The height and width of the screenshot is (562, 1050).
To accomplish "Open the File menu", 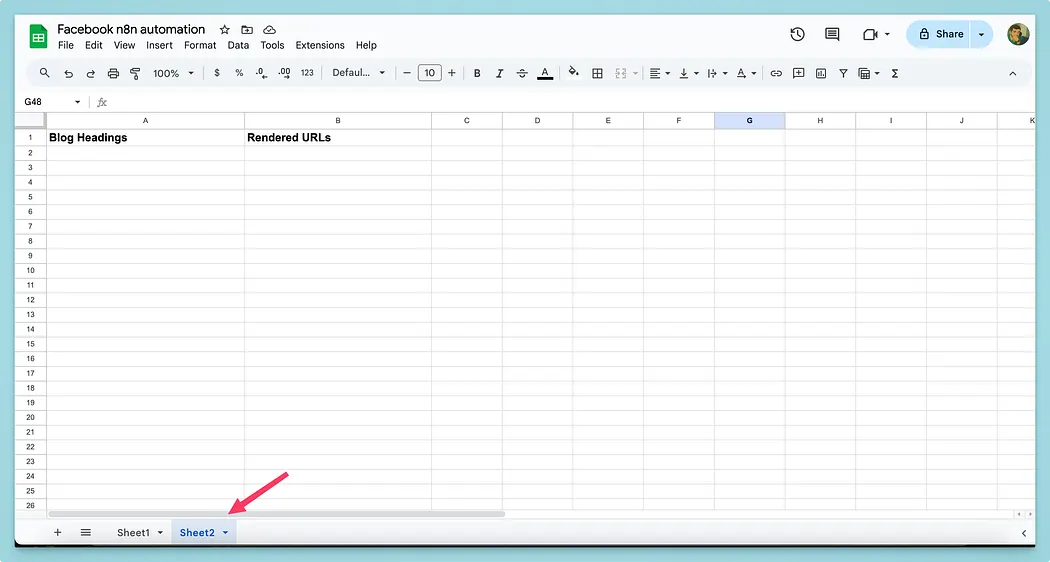I will coord(66,46).
